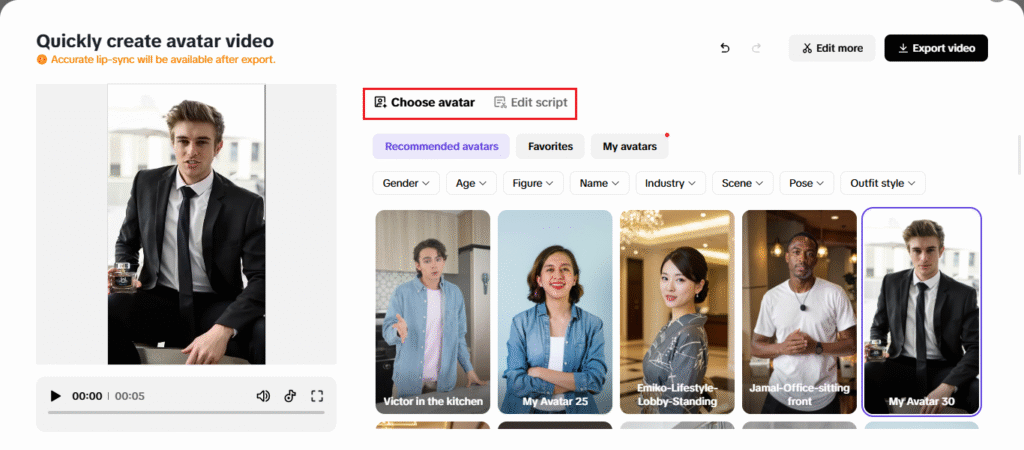Click the avatar video preview image
The image size is (1024, 450).
point(186,224)
